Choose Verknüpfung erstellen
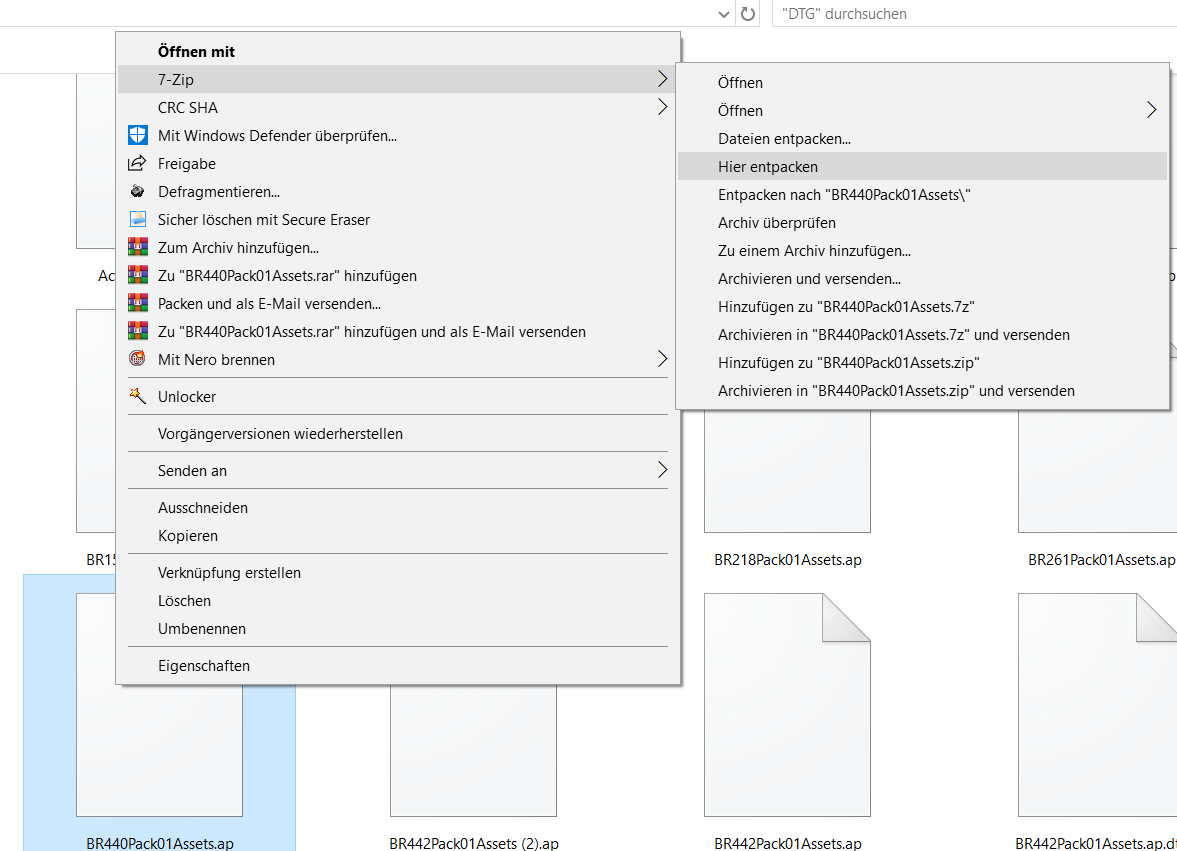The width and height of the screenshot is (1177, 851). [x=399, y=573]
